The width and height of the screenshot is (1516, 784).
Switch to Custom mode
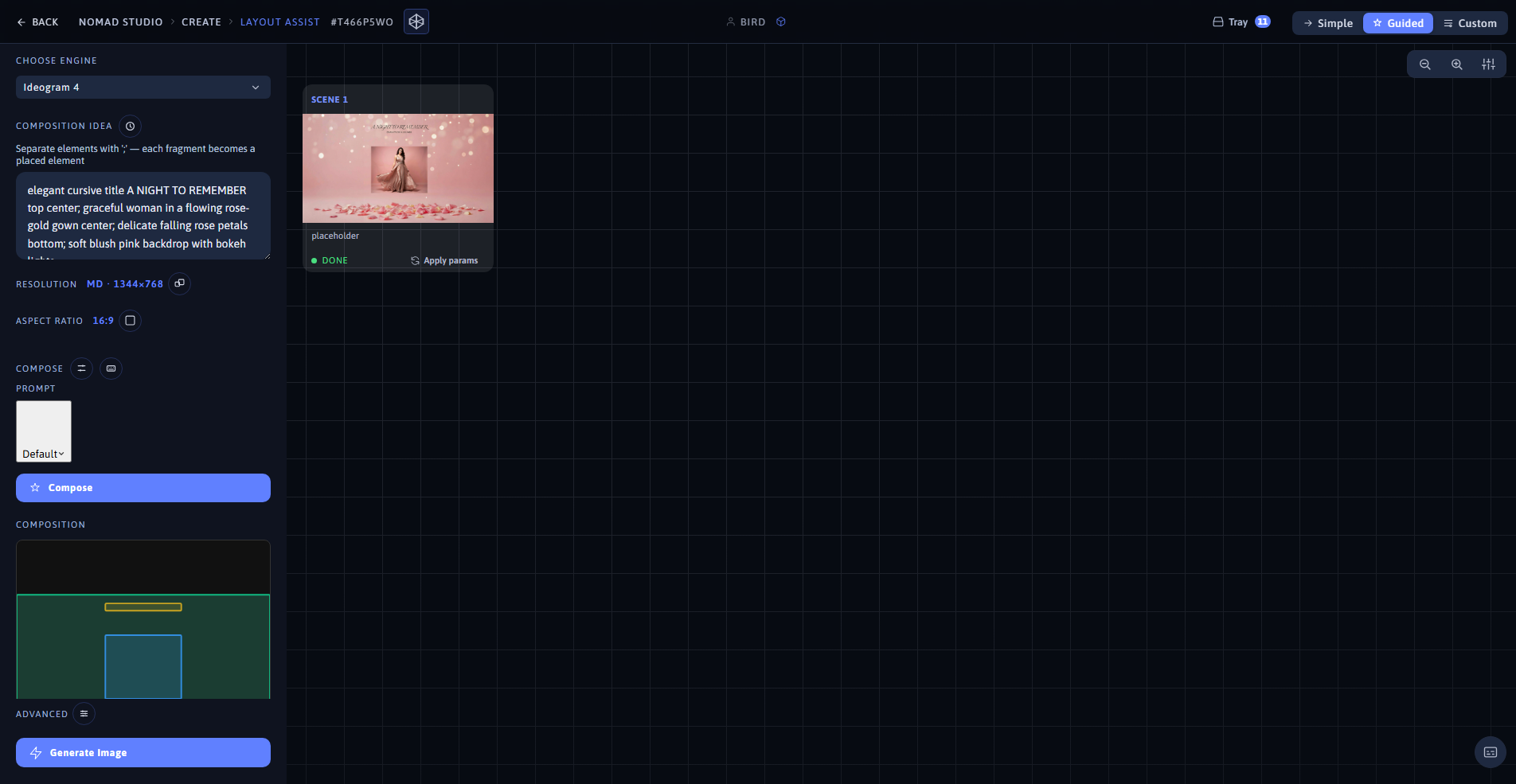tap(1470, 23)
